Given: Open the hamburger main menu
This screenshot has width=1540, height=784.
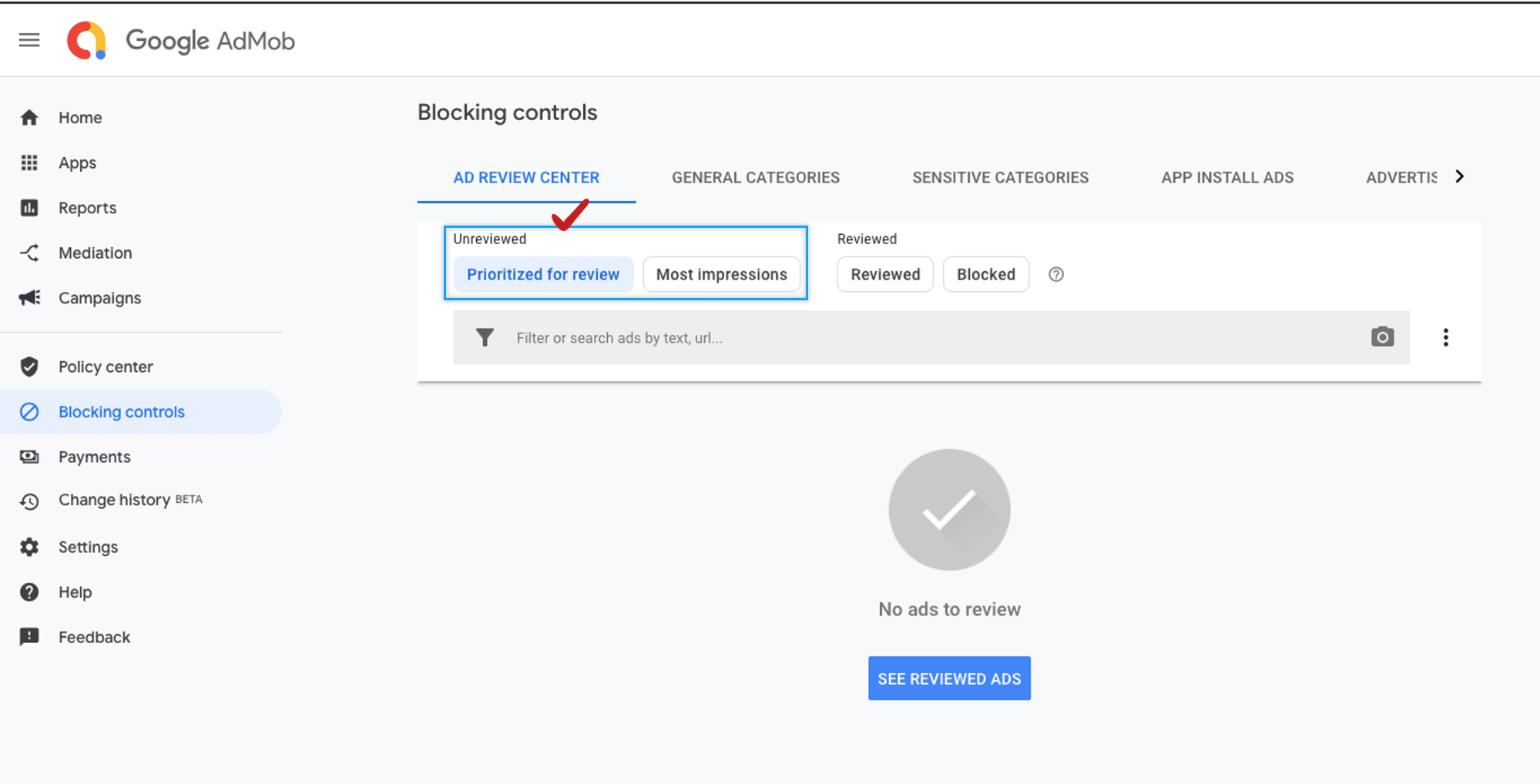Looking at the screenshot, I should [x=29, y=40].
